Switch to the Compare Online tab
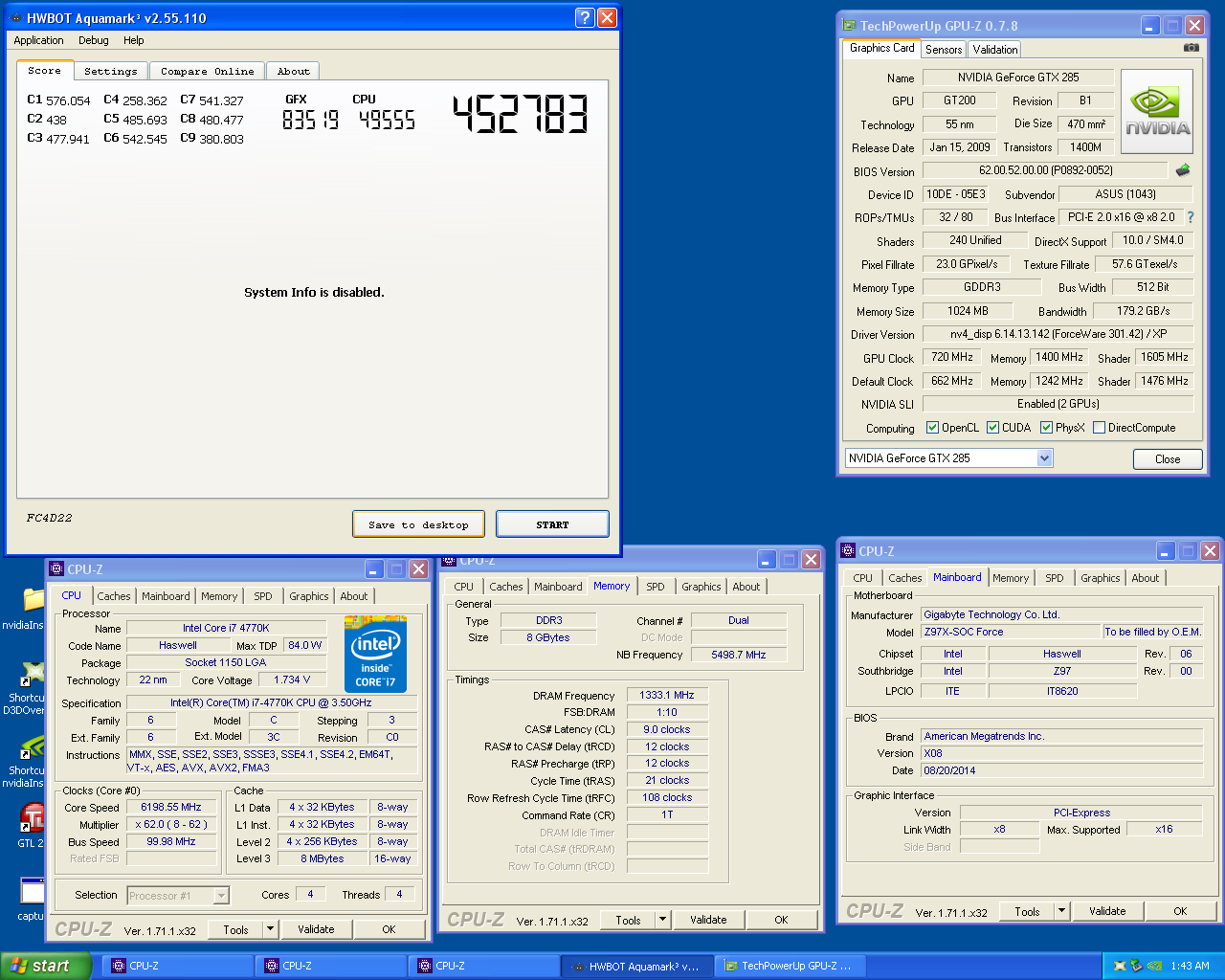Viewport: 1225px width, 980px height. [208, 71]
